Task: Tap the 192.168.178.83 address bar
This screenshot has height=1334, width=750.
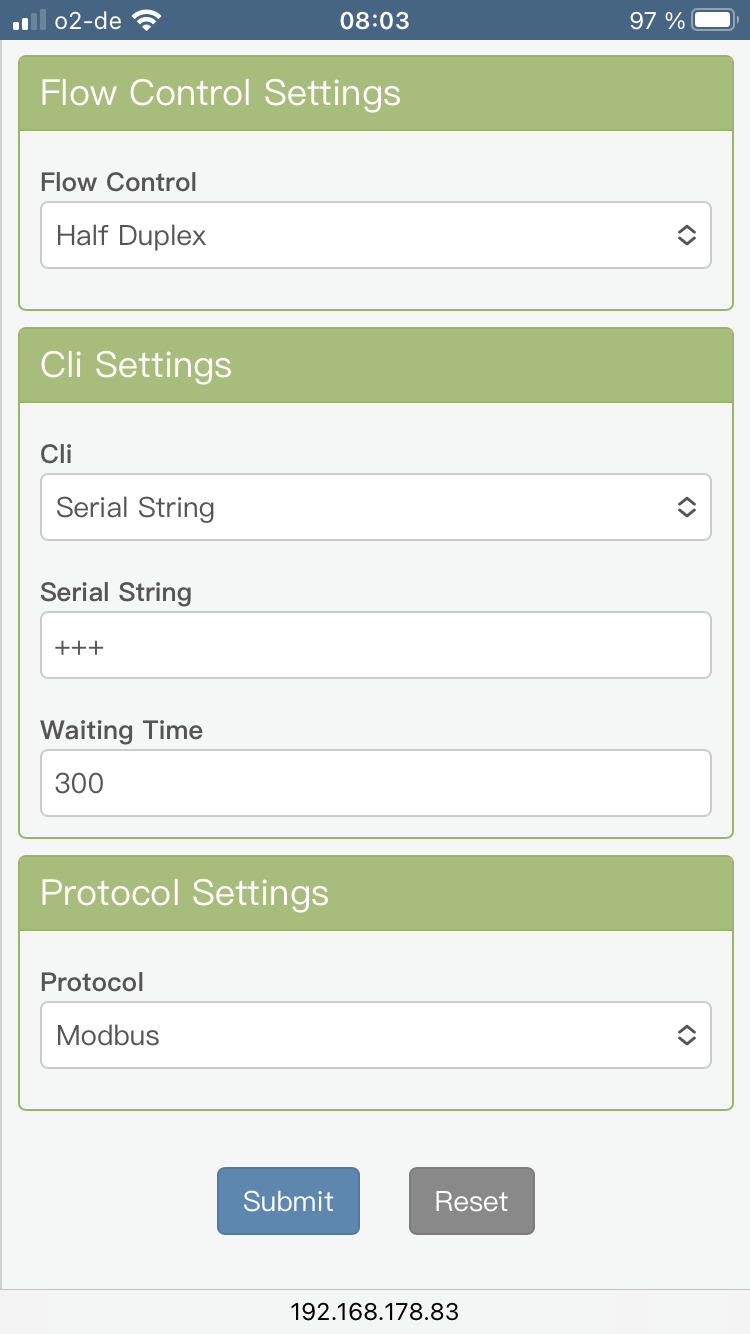Action: tap(375, 1311)
